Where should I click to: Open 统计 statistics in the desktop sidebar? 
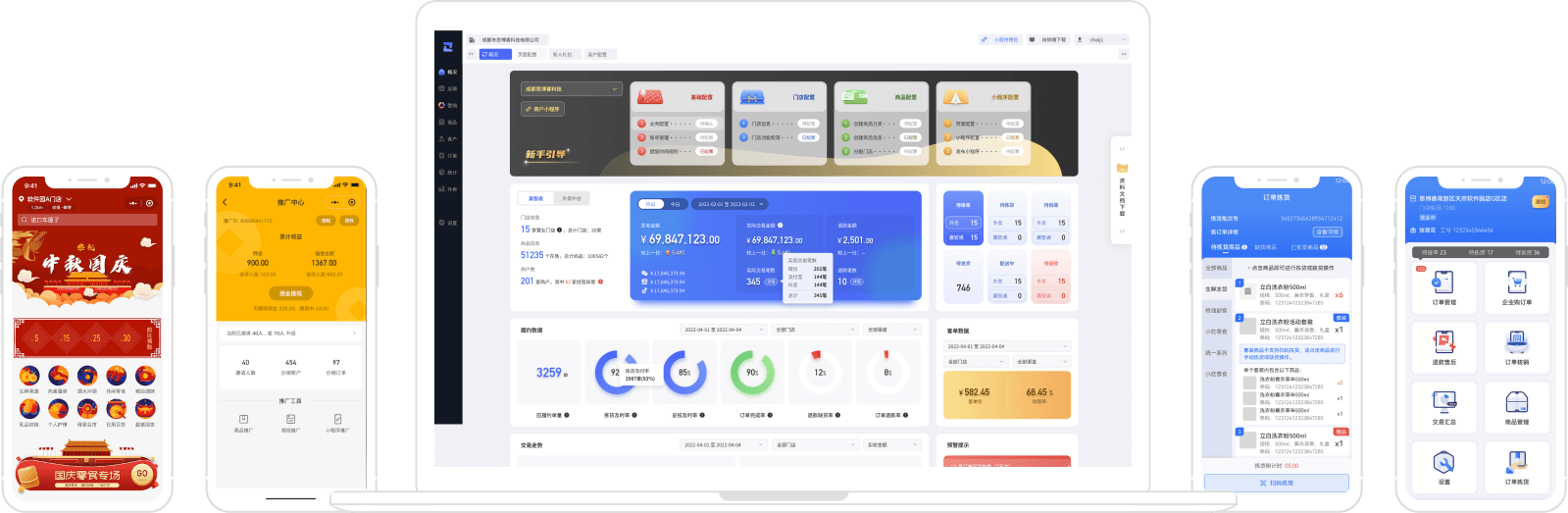(447, 173)
